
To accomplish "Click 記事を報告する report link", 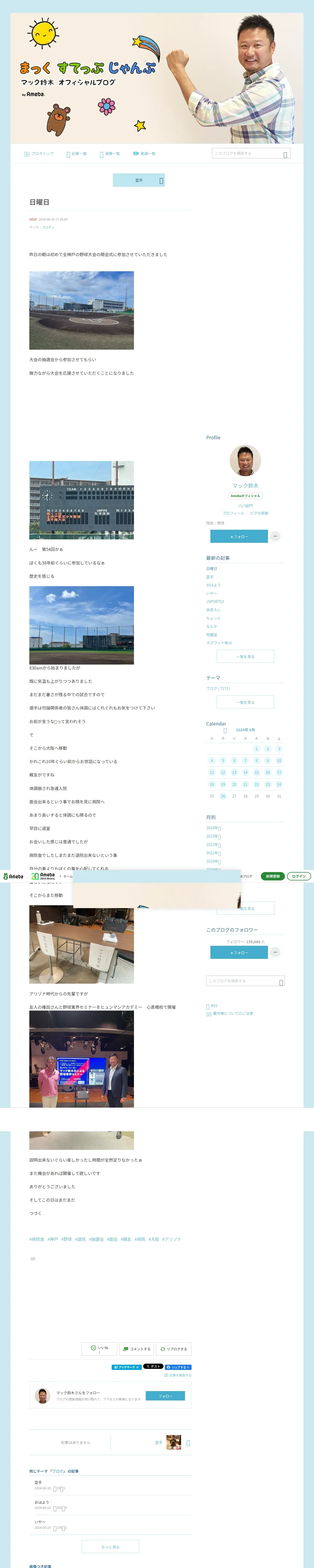I will click(x=178, y=1375).
